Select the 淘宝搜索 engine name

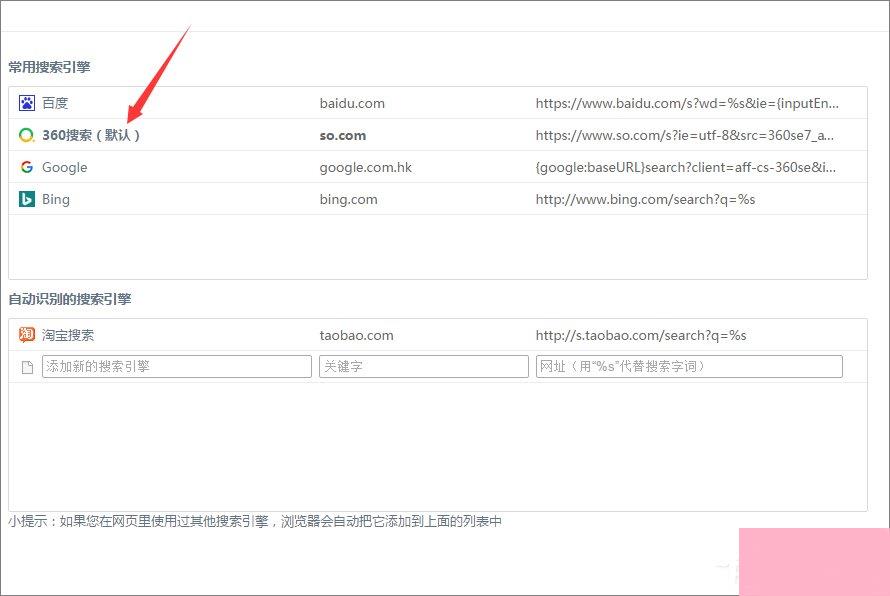pos(68,335)
